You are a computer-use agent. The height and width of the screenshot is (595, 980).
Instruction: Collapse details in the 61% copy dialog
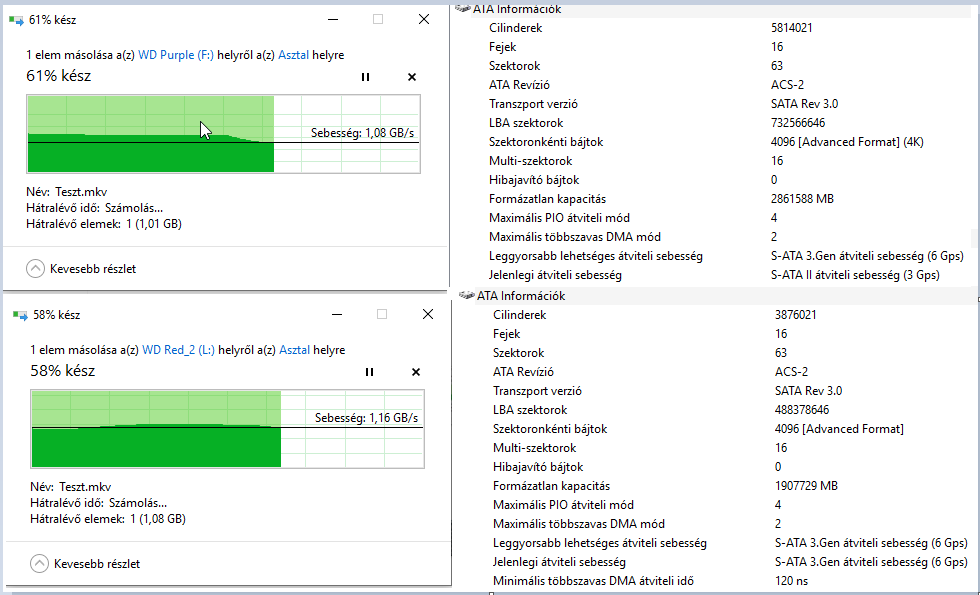(81, 269)
